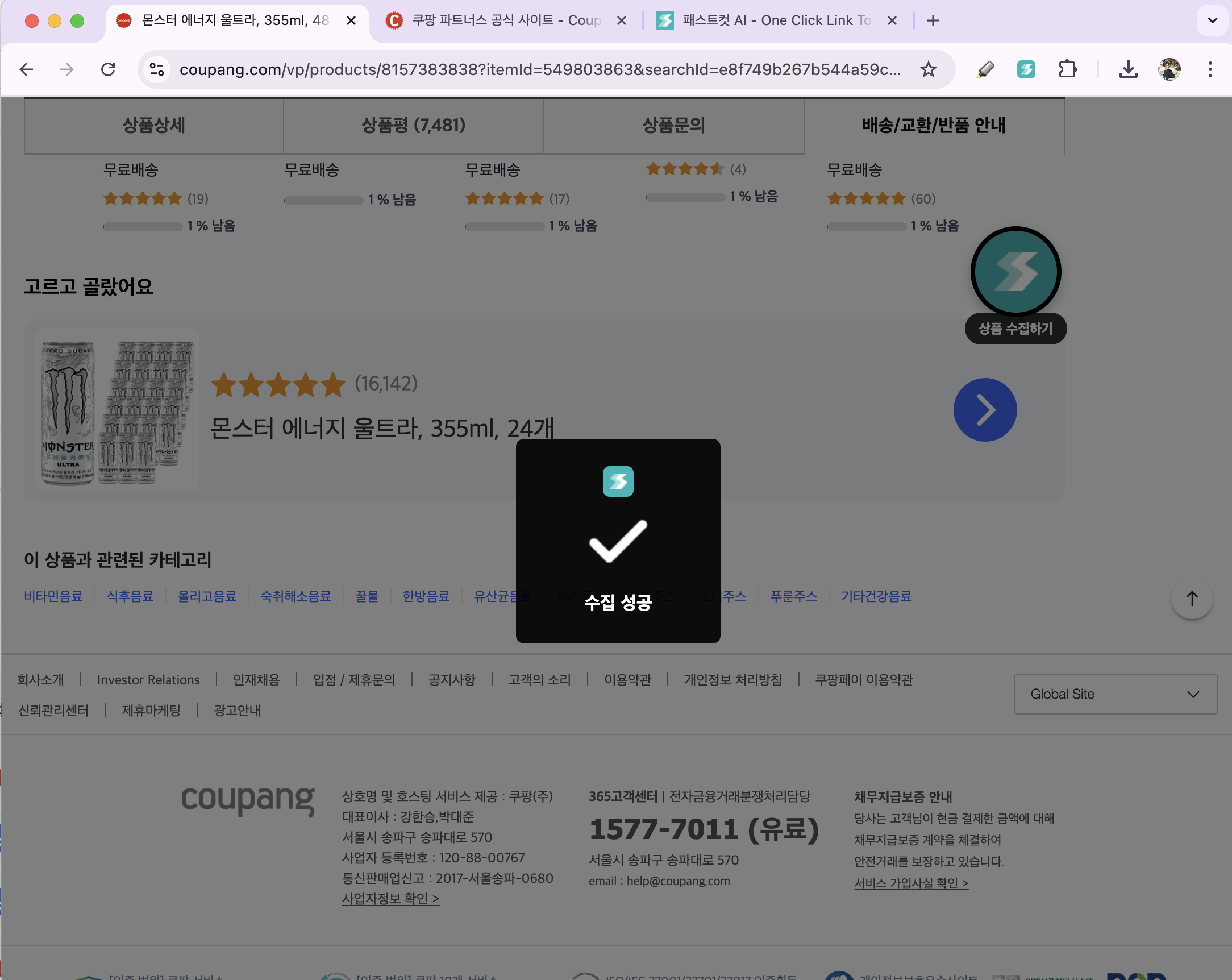
Task: Open the 한방음료 category link
Action: (x=426, y=596)
